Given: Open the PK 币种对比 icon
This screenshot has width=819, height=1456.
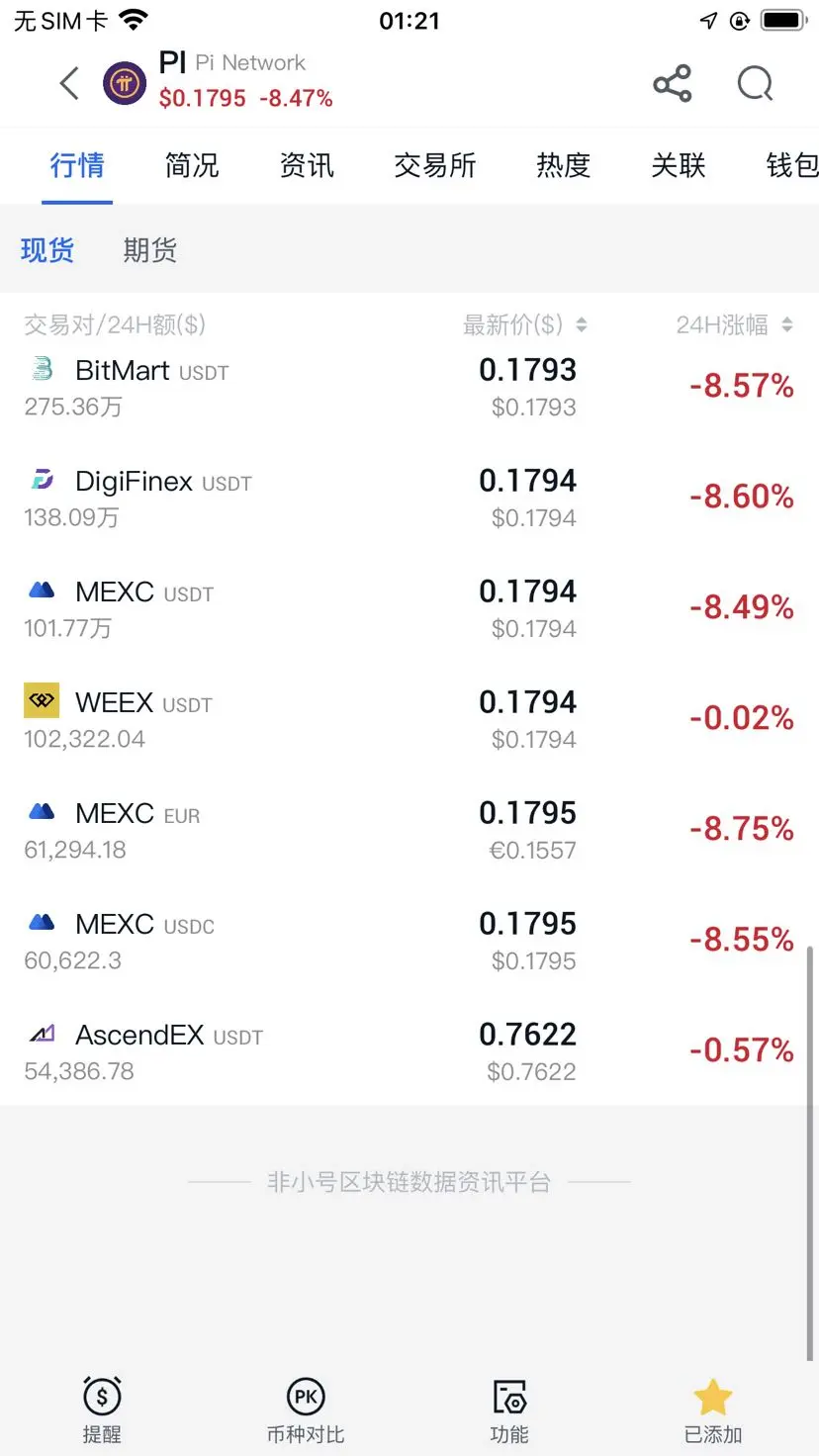Looking at the screenshot, I should (306, 1397).
